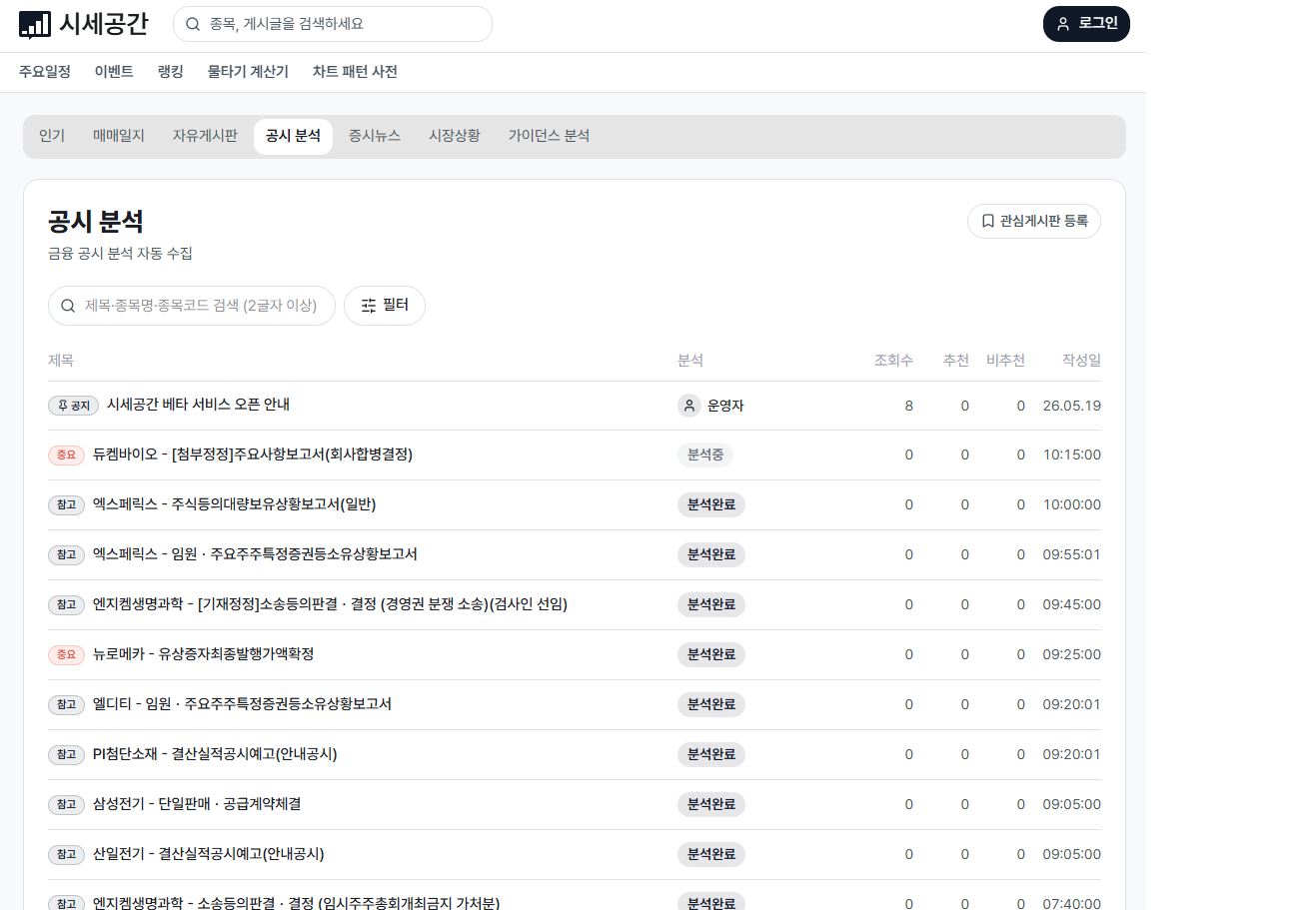The width and height of the screenshot is (1316, 910).
Task: Click the 시세공간 logo icon
Action: coord(35,24)
